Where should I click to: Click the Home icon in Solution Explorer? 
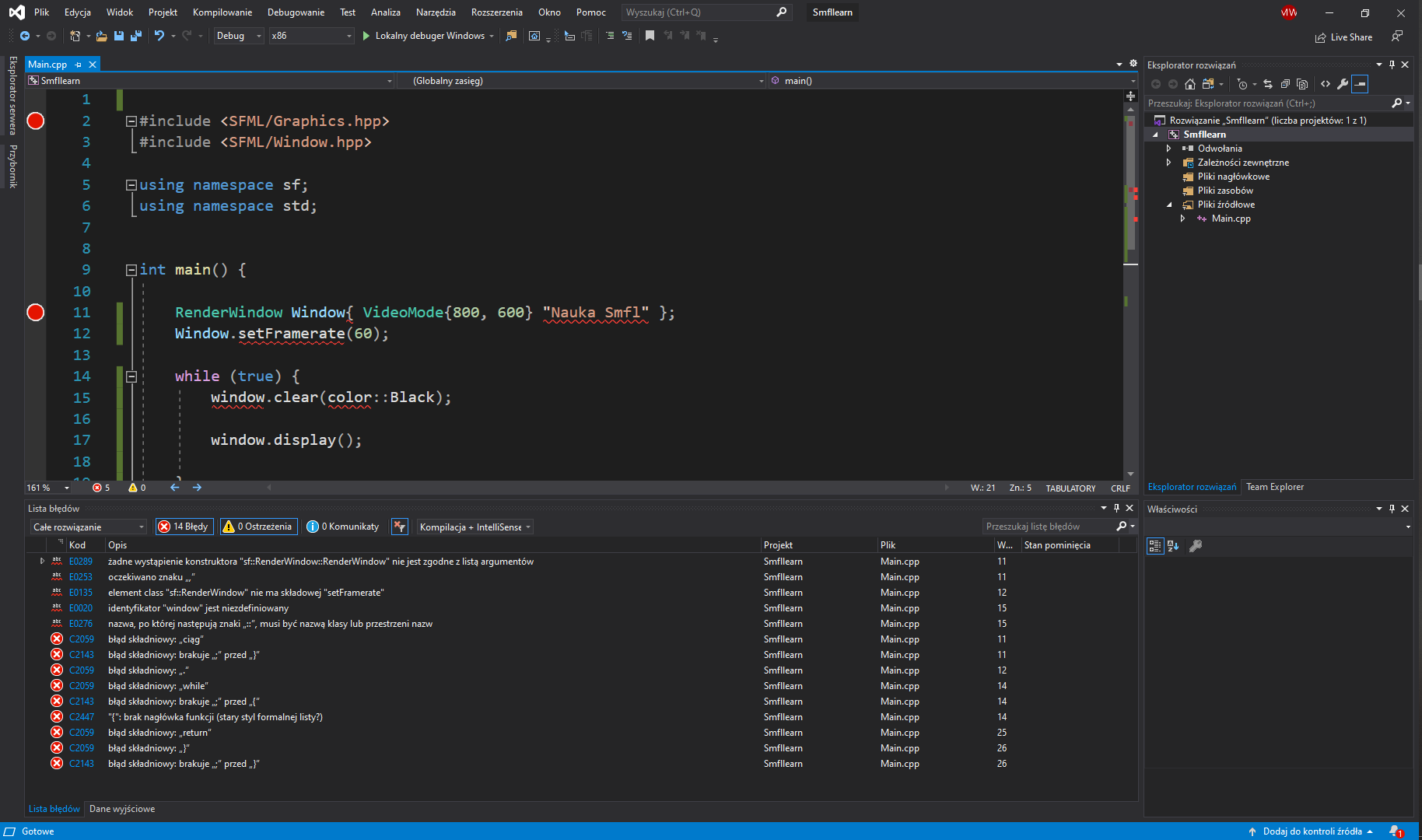pyautogui.click(x=1190, y=84)
